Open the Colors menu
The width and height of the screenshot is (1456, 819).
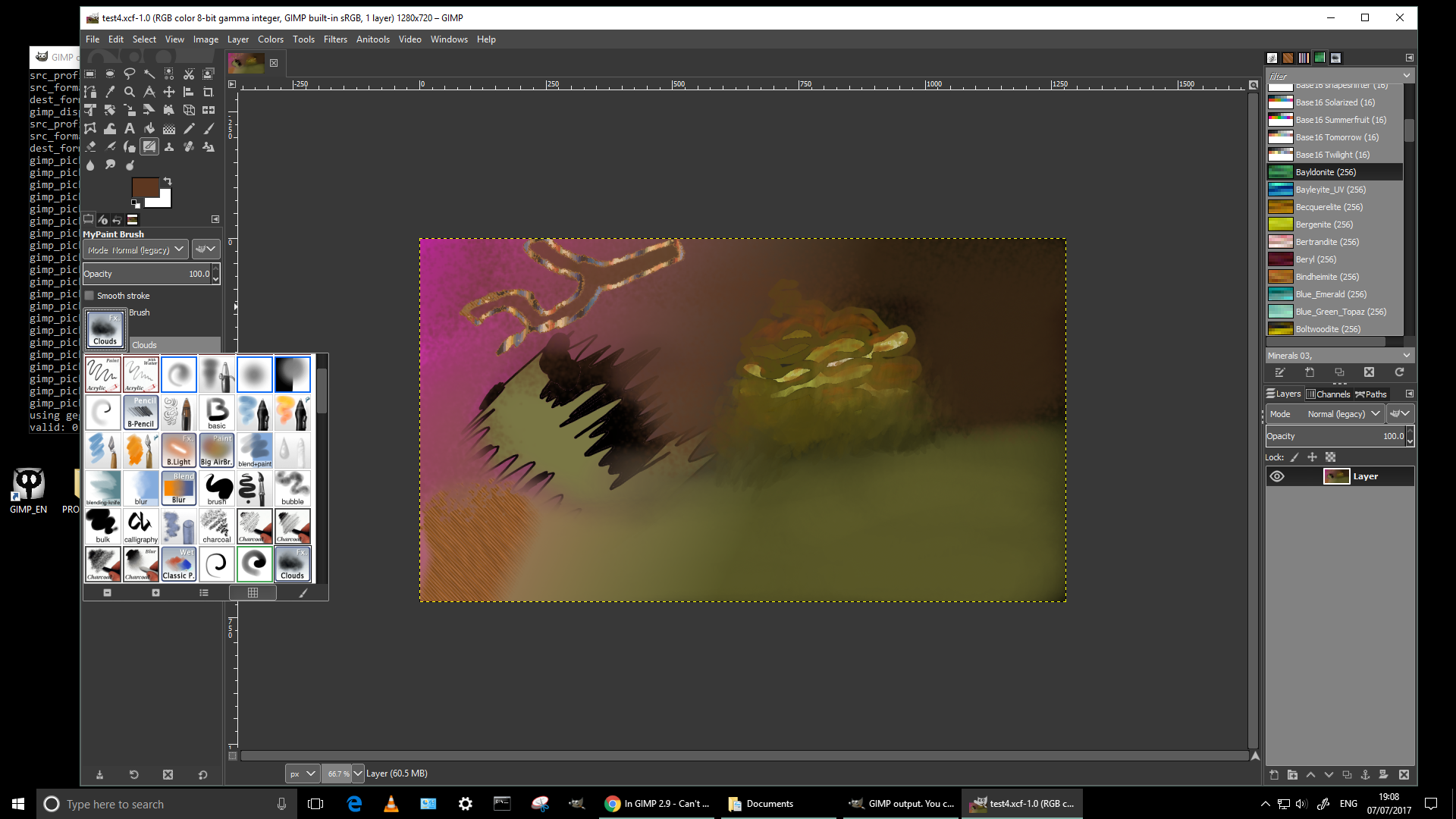click(271, 39)
